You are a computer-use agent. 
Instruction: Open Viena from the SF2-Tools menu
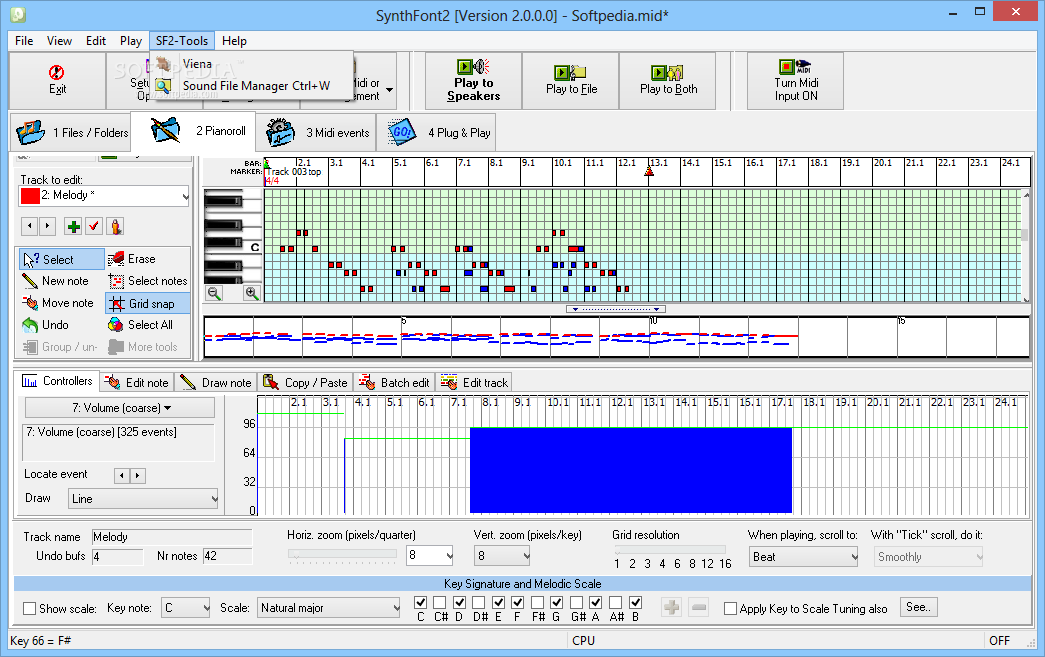pos(197,64)
